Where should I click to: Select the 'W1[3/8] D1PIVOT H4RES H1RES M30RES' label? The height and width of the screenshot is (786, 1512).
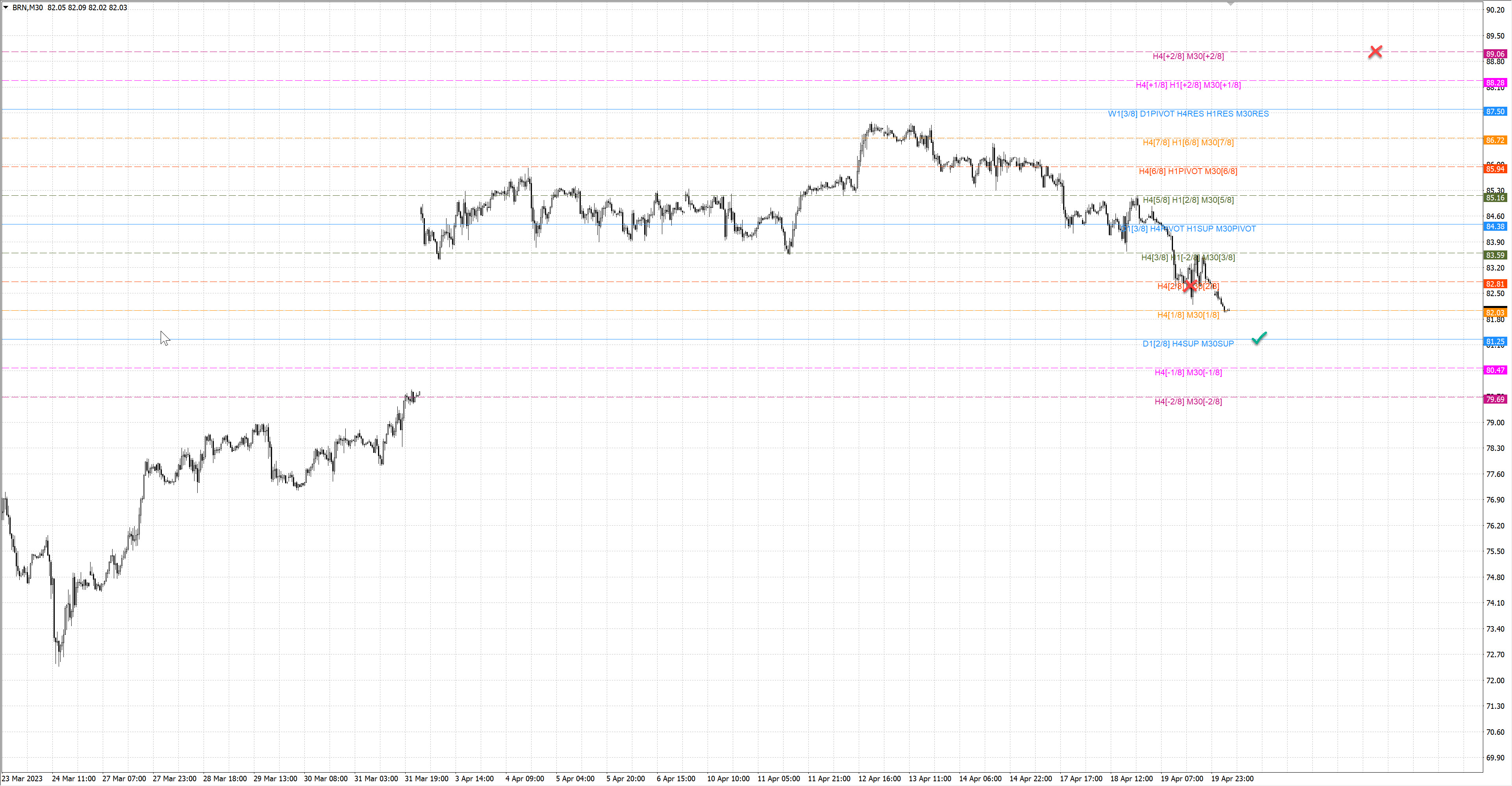coord(1188,114)
